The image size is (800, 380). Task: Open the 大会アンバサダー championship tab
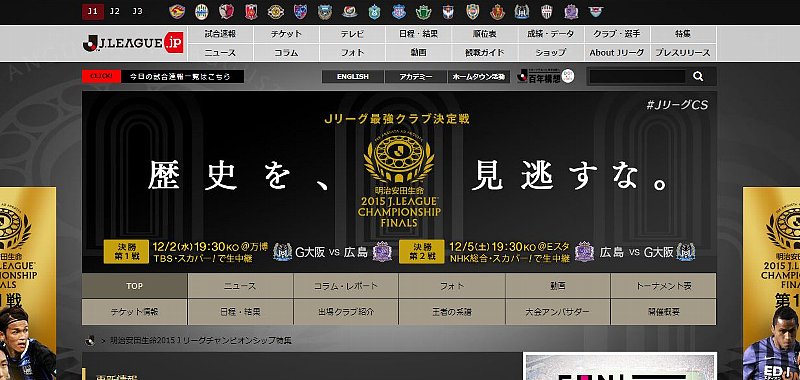pyautogui.click(x=558, y=312)
